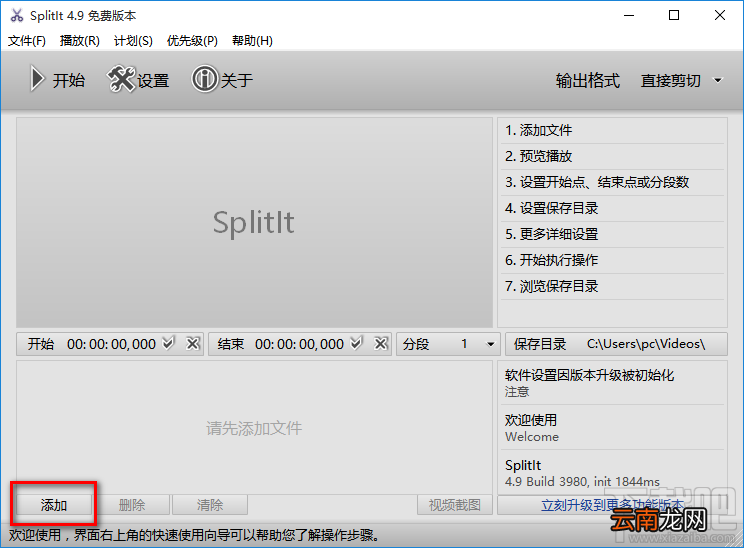Clear start time with X icon
Image resolution: width=744 pixels, height=548 pixels.
pos(193,343)
